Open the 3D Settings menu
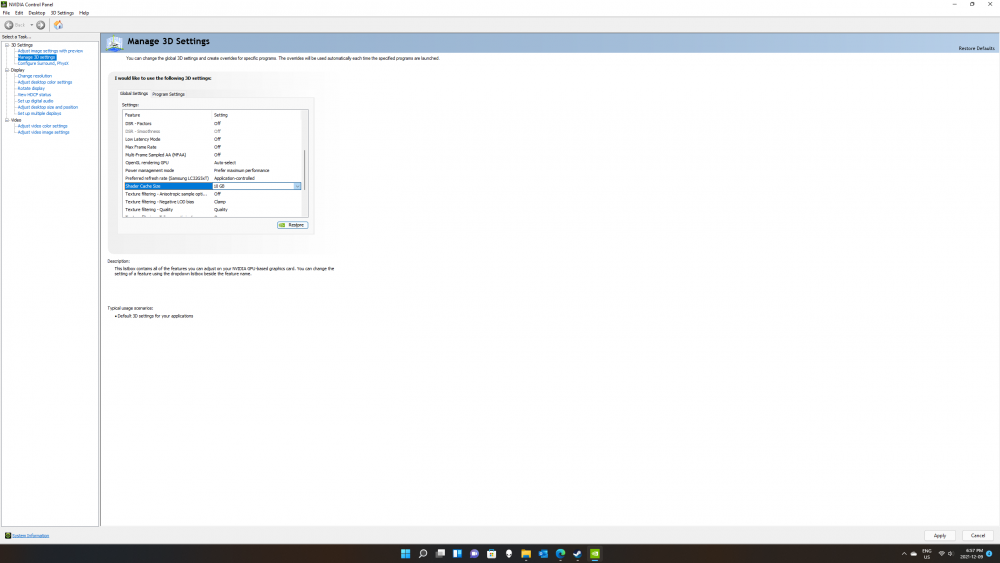 62,13
